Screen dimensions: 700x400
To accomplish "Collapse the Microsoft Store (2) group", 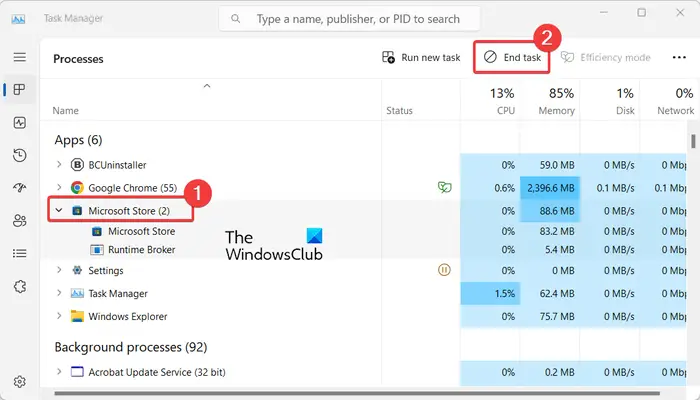I will point(59,210).
